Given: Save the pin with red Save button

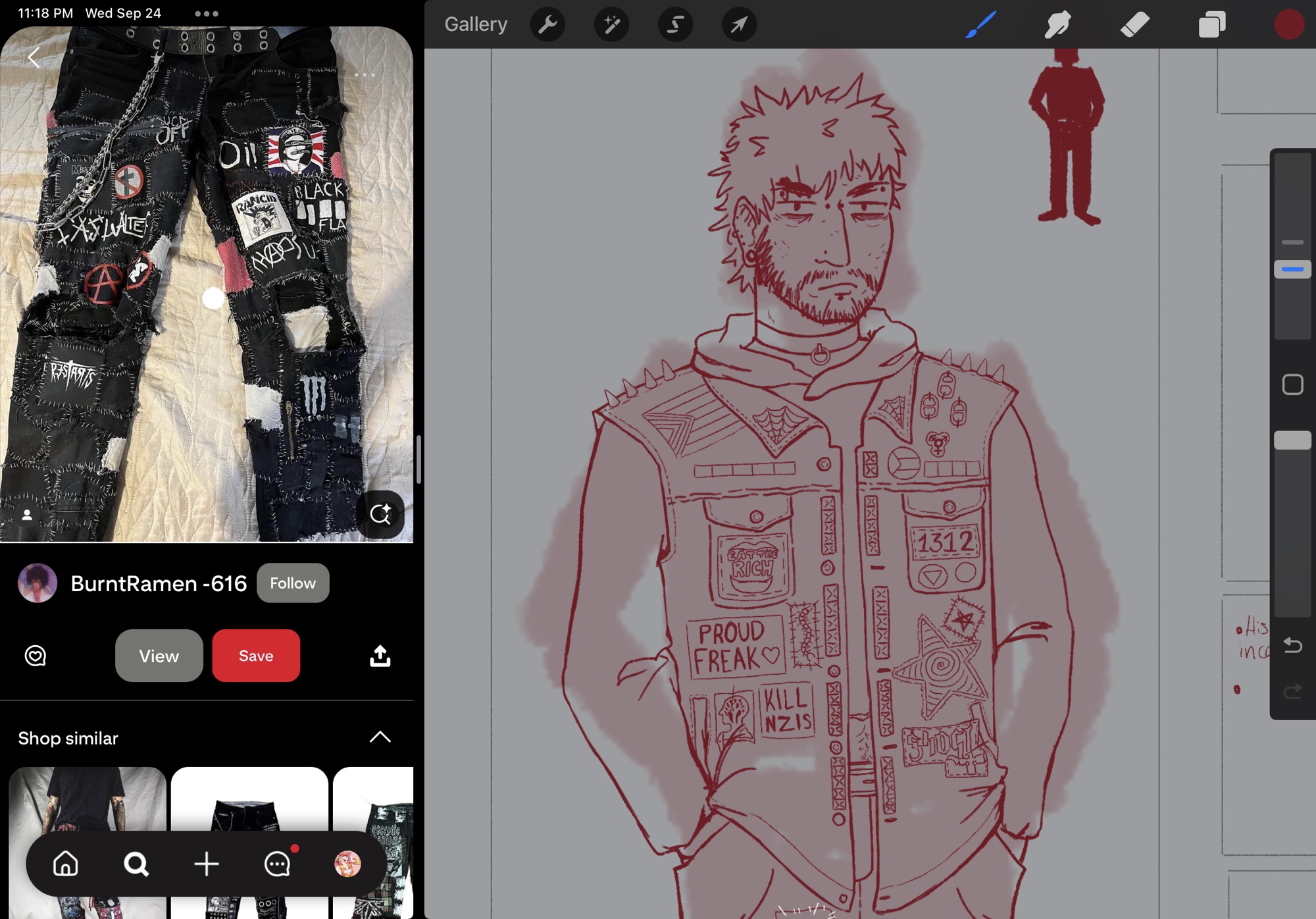Looking at the screenshot, I should pos(256,656).
